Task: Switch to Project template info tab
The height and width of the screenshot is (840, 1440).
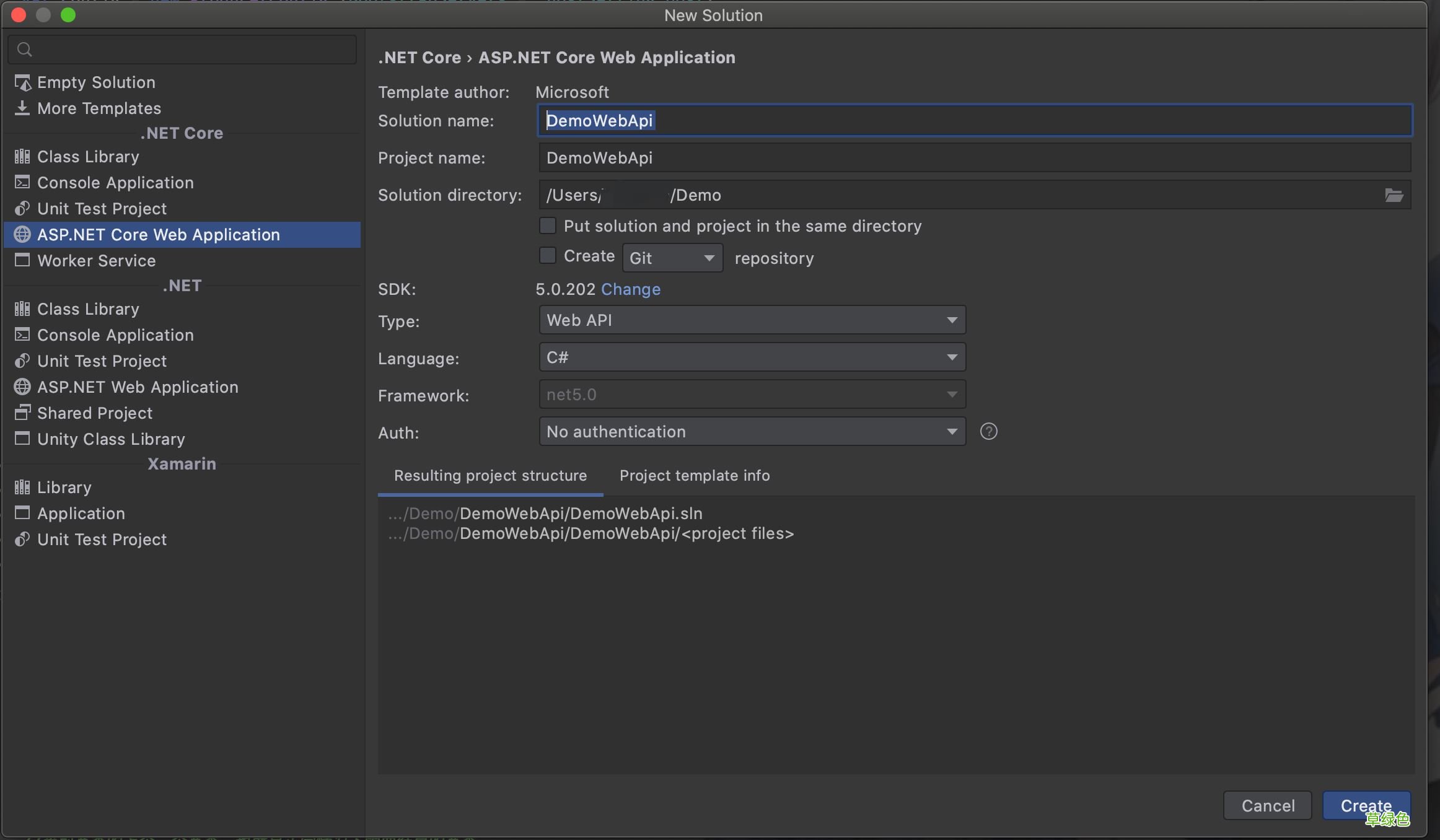Action: 695,476
